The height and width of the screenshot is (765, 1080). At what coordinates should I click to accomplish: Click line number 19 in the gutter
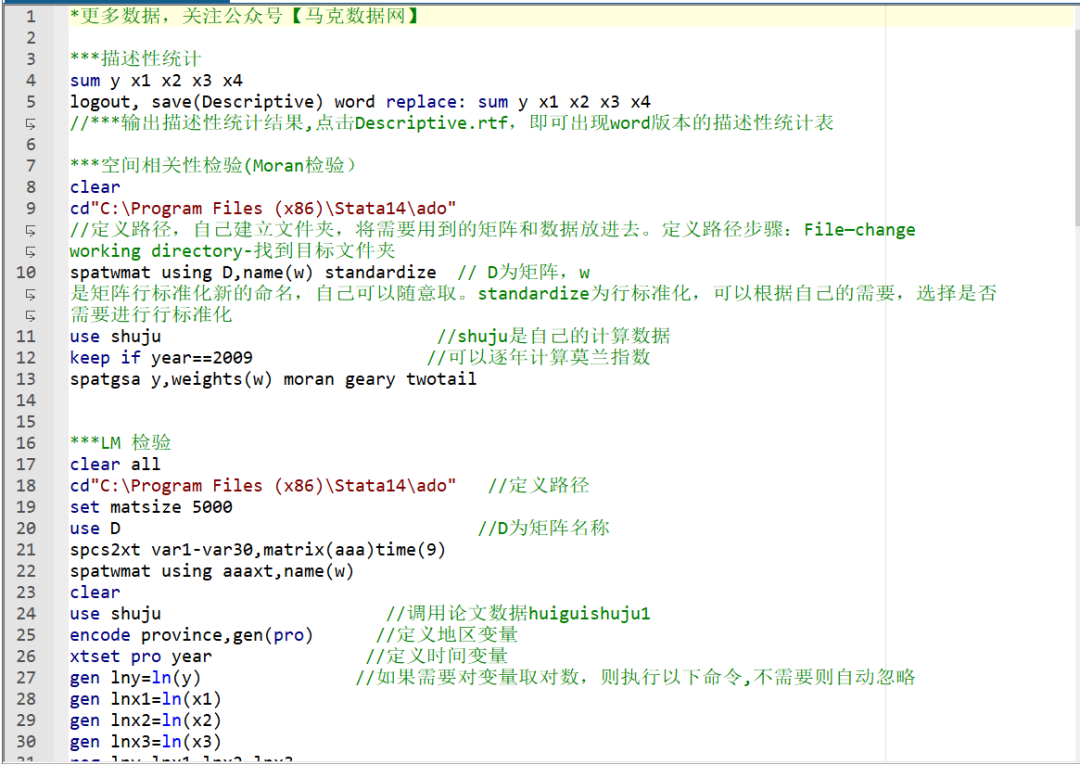26,507
